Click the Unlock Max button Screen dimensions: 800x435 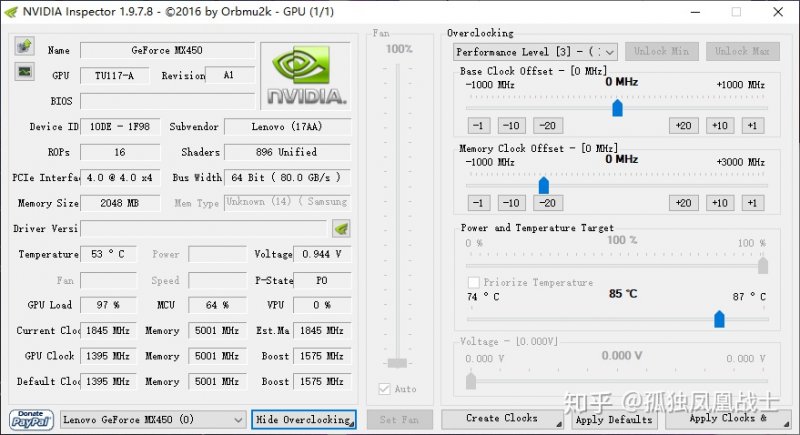(x=742, y=51)
